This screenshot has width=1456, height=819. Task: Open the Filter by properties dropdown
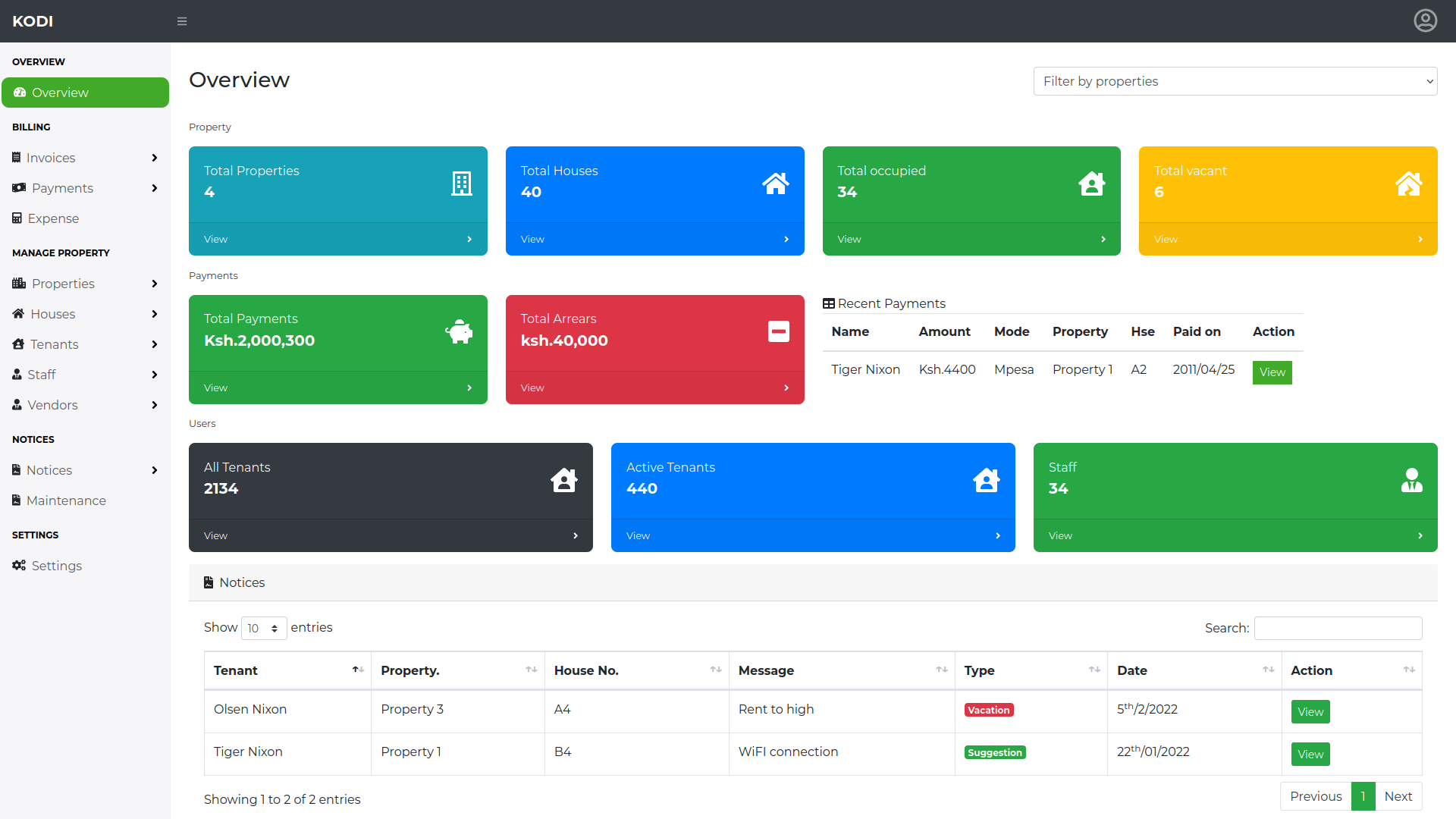[1235, 81]
